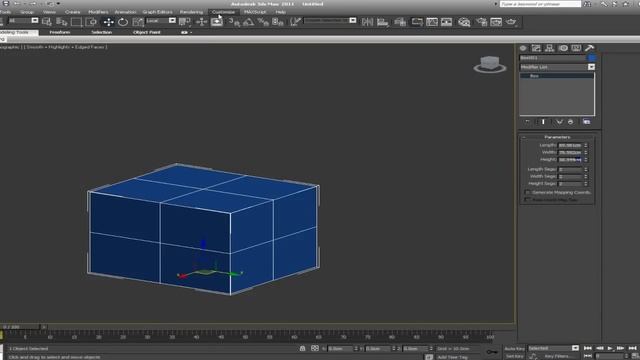This screenshot has height=360, width=640.
Task: Activate the Angle Snap toggle
Action: pyautogui.click(x=249, y=22)
